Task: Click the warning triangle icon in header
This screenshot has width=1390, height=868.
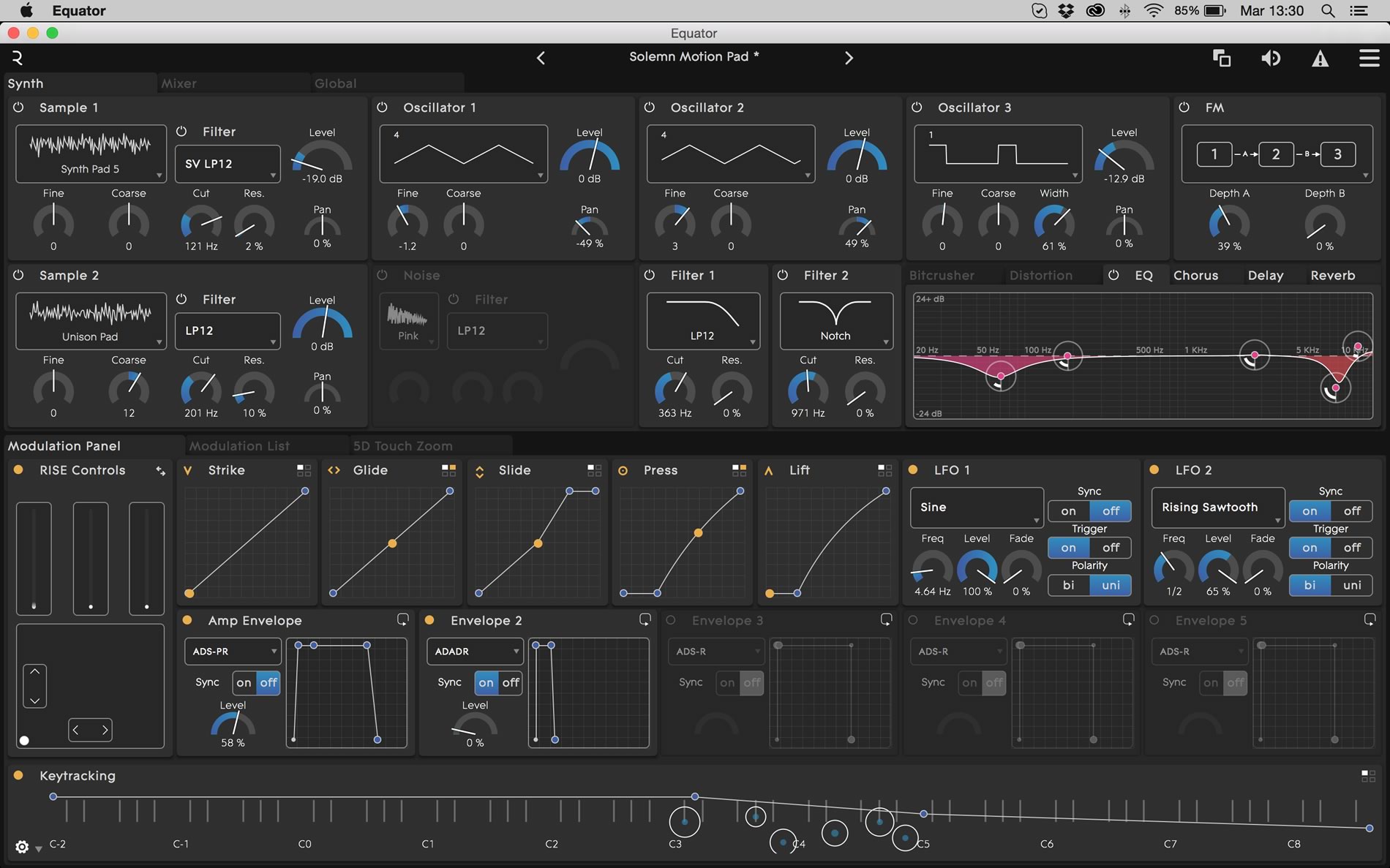Action: [x=1320, y=59]
